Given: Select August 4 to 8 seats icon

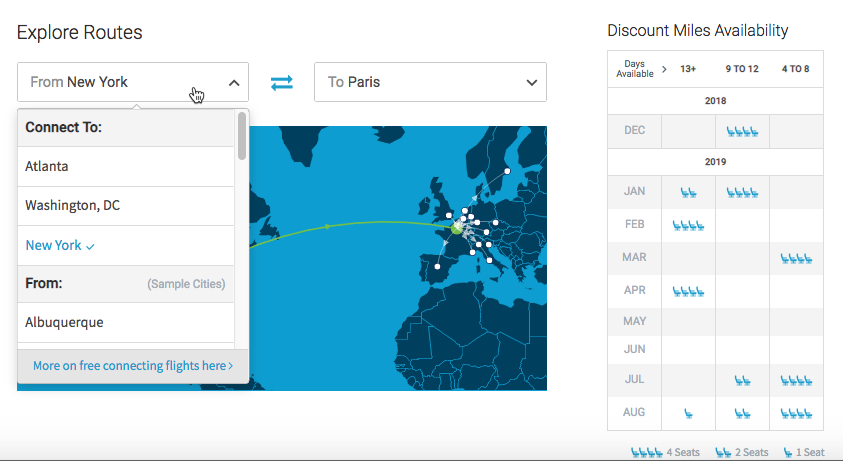Looking at the screenshot, I should click(796, 412).
